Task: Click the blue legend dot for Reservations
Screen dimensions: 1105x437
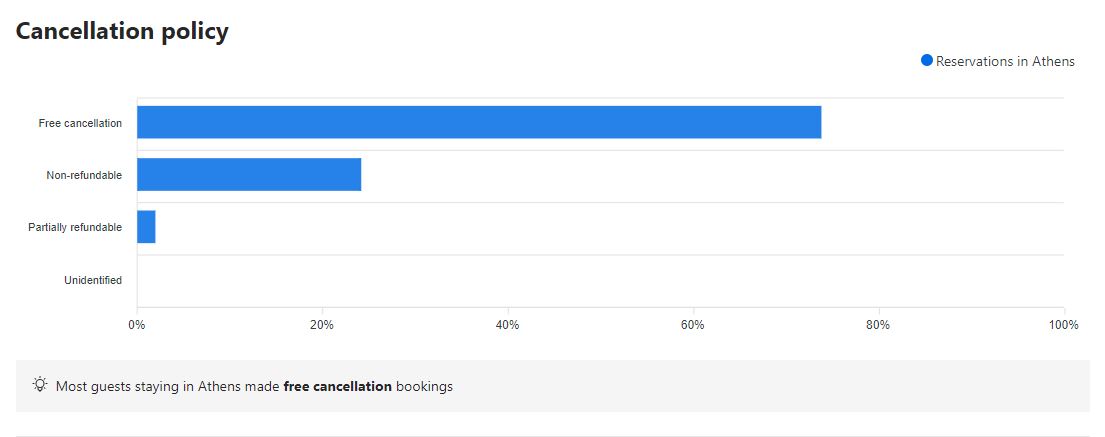Action: (x=926, y=61)
